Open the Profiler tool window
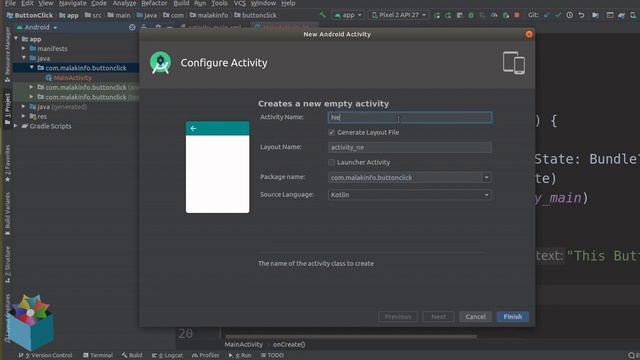The image size is (640, 360). pyautogui.click(x=205, y=356)
